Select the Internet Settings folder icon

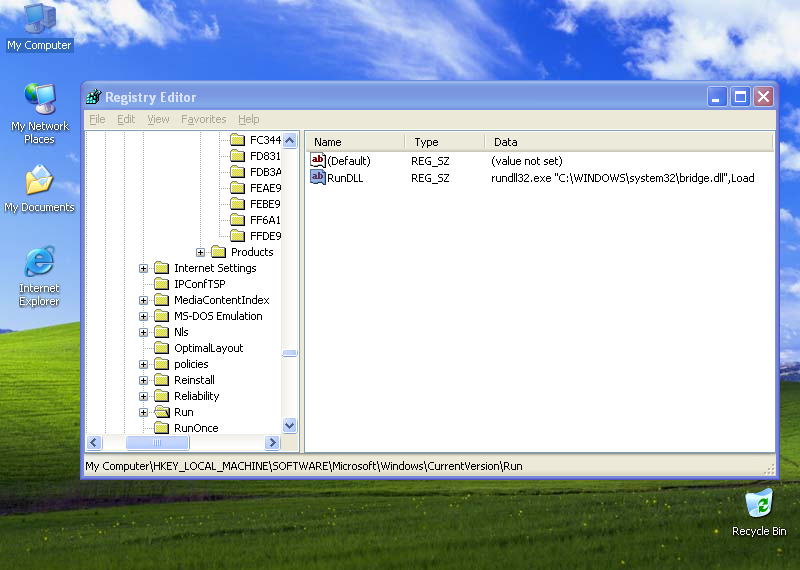pos(162,268)
